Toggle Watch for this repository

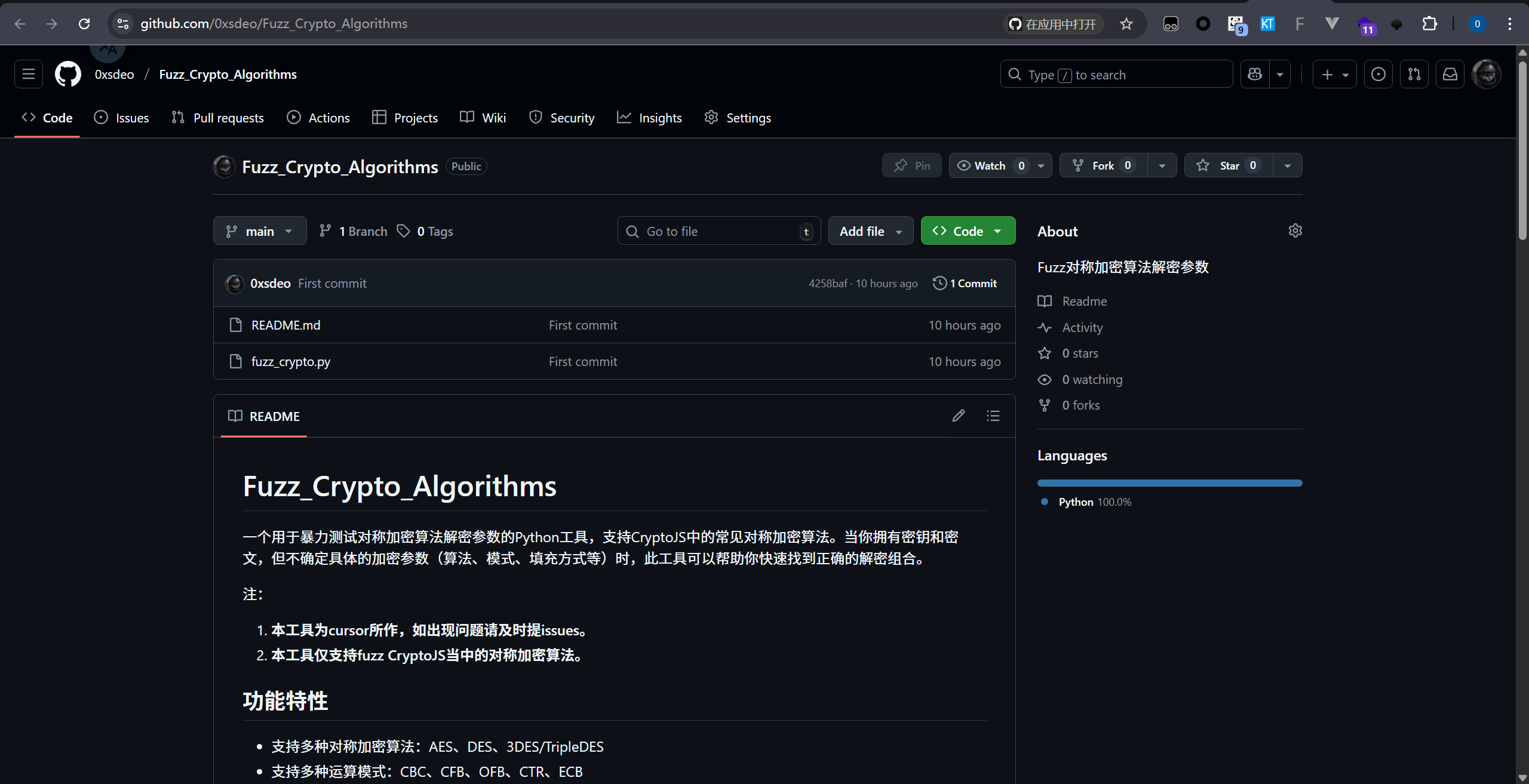point(990,165)
